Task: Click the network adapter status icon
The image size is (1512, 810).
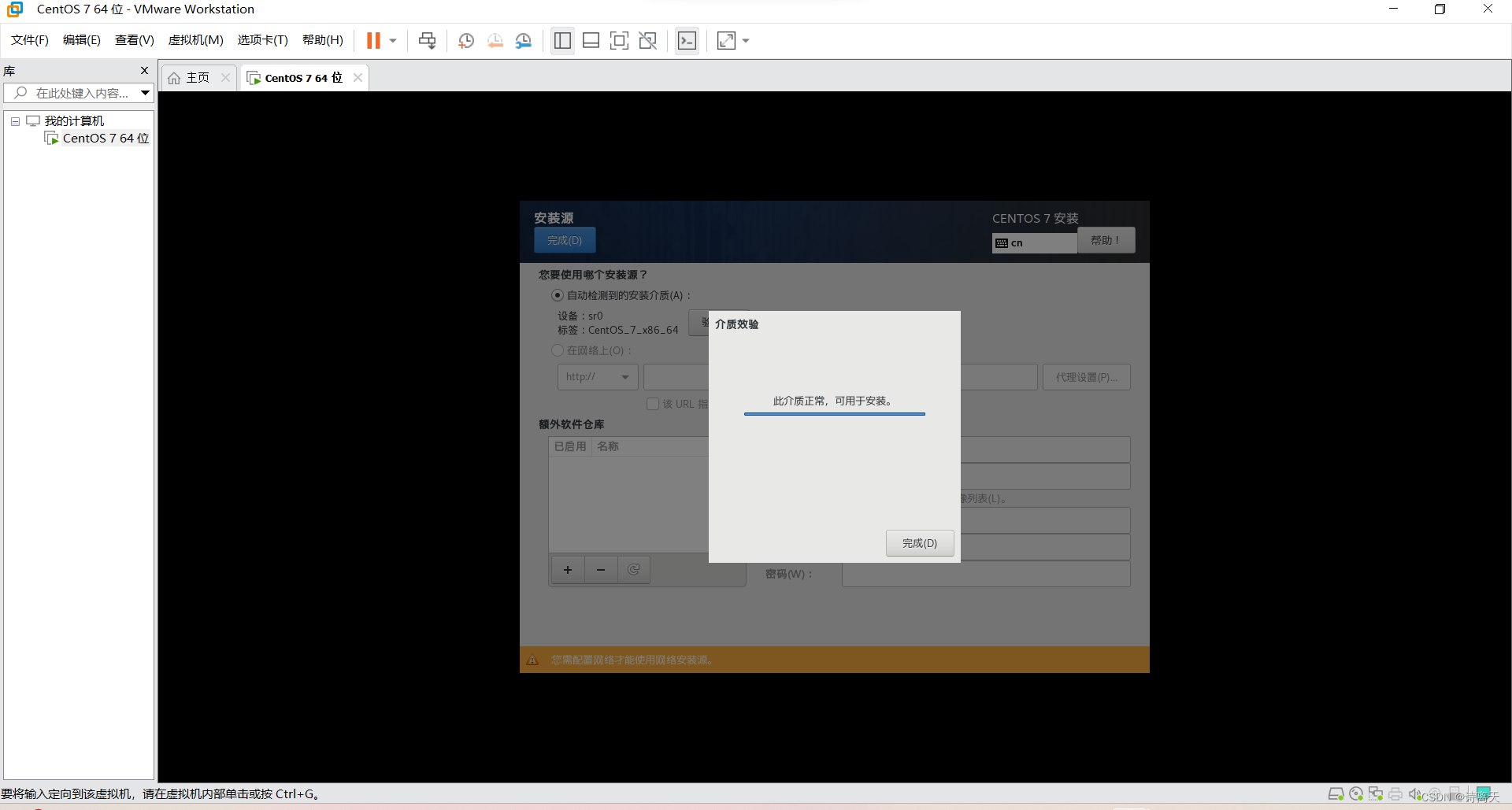Action: point(1376,794)
